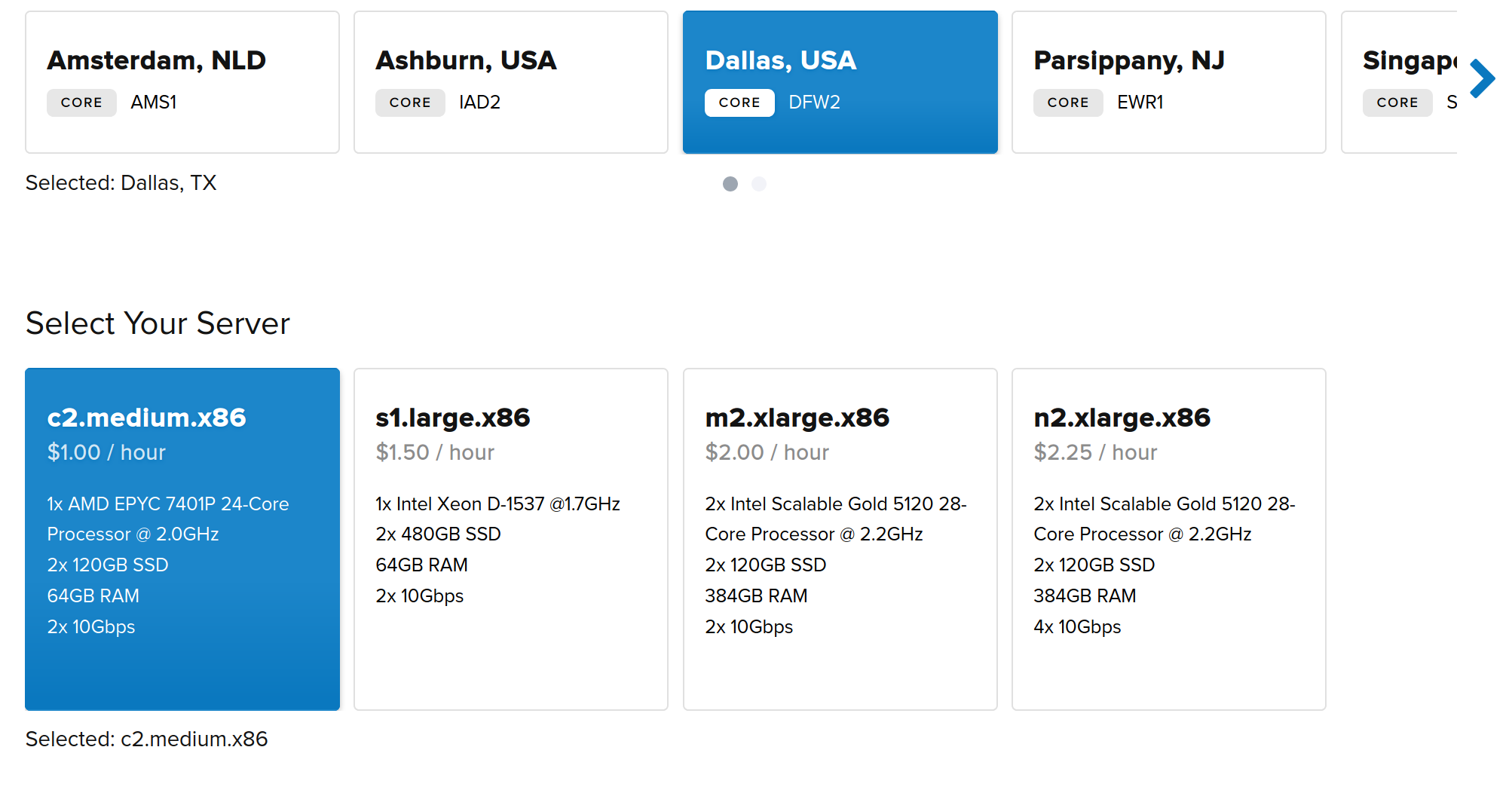The width and height of the screenshot is (1512, 796).
Task: Go to second carousel page dot
Action: [x=759, y=184]
